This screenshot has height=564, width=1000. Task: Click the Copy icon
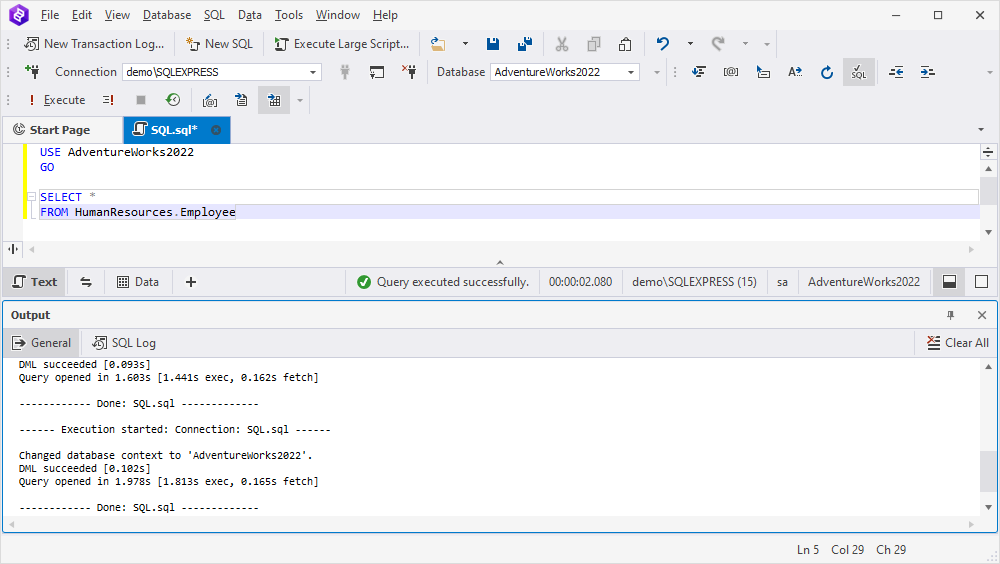[x=594, y=44]
